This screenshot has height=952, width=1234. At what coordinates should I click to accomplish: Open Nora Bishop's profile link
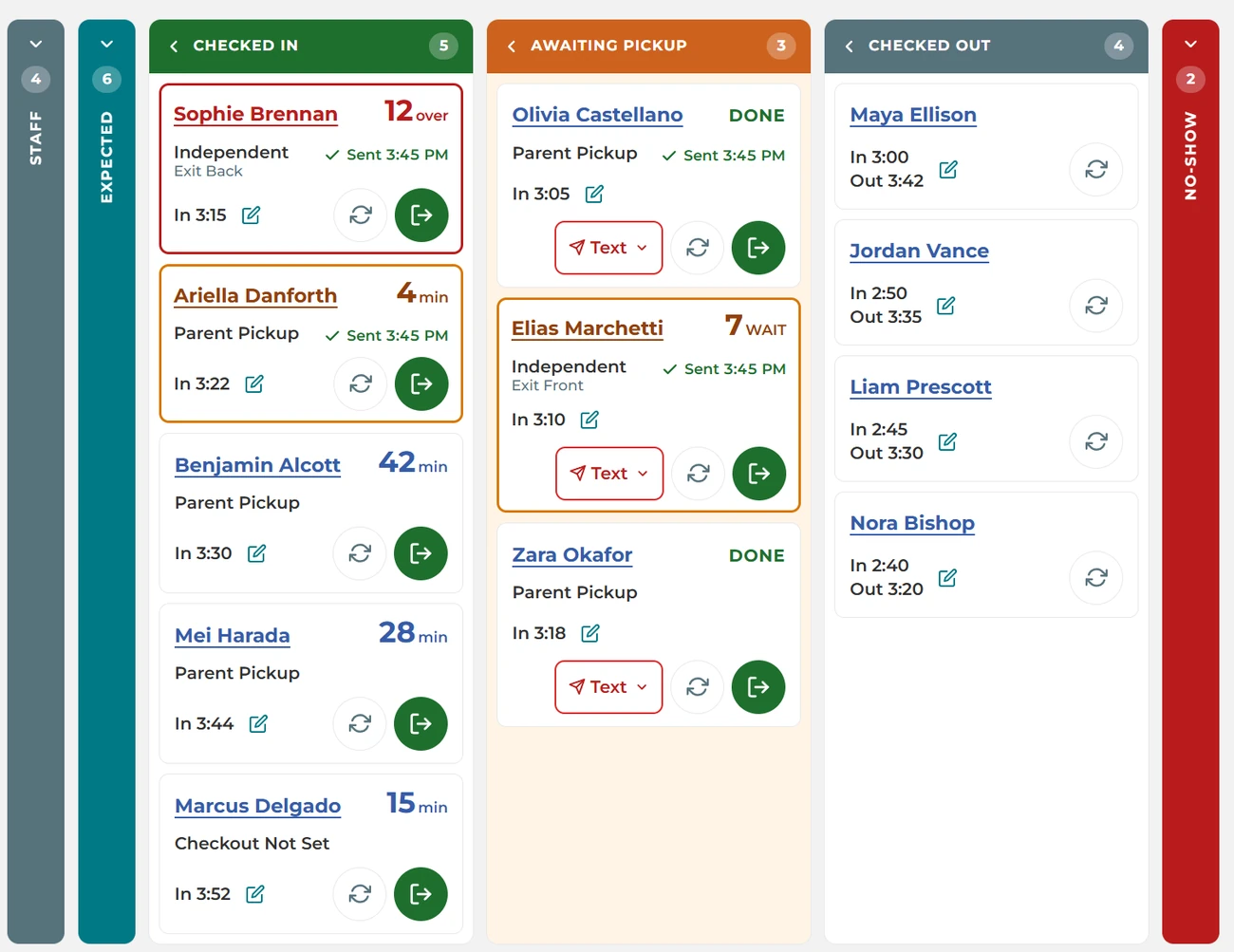(x=912, y=523)
